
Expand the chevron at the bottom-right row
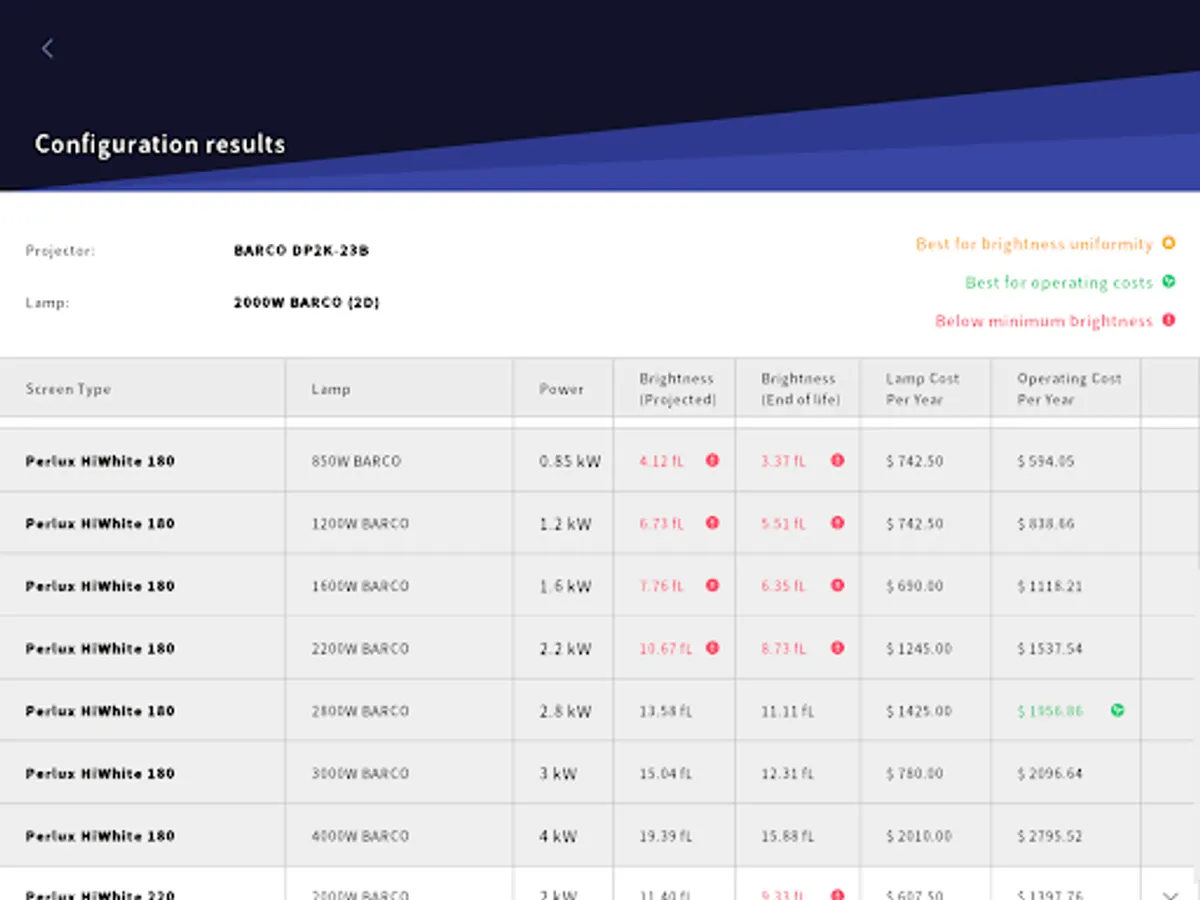click(x=1171, y=895)
